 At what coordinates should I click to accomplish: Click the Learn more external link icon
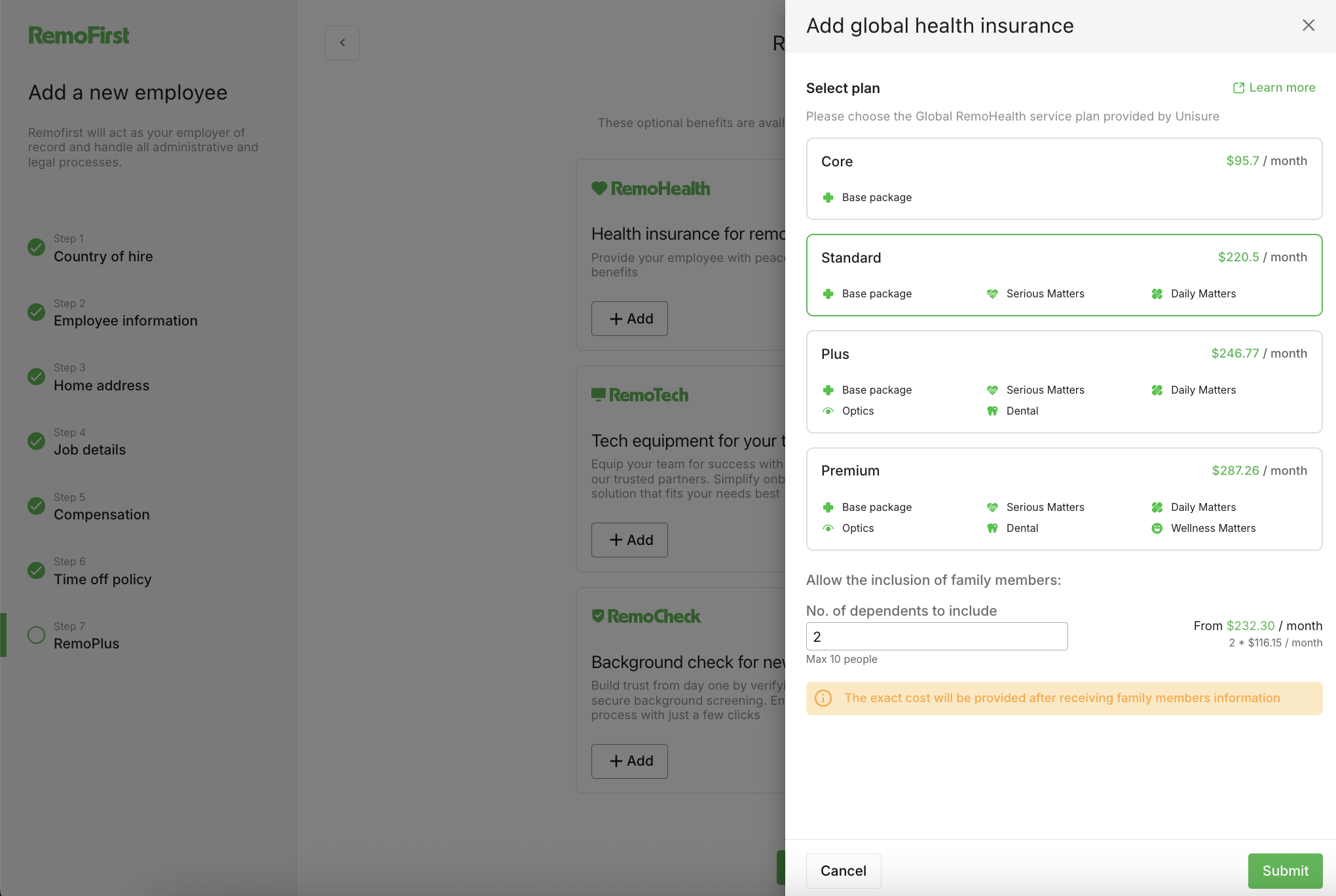[x=1238, y=88]
